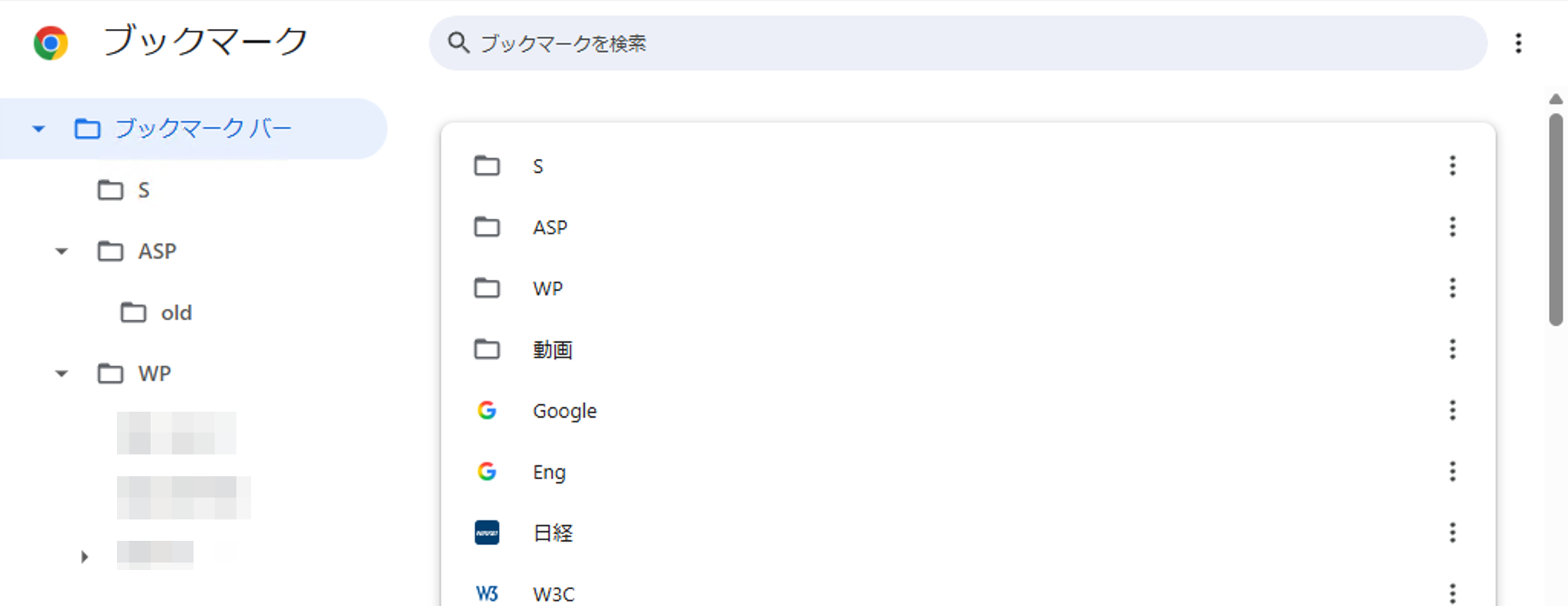The width and height of the screenshot is (1568, 606).
Task: Collapse the WP folder in sidebar
Action: pyautogui.click(x=61, y=373)
